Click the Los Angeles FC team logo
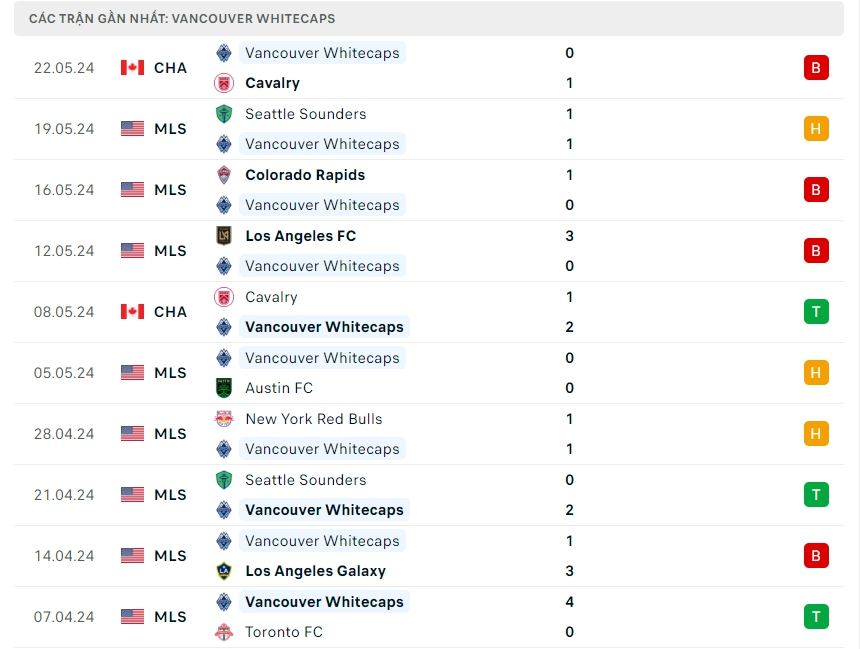 pyautogui.click(x=224, y=236)
